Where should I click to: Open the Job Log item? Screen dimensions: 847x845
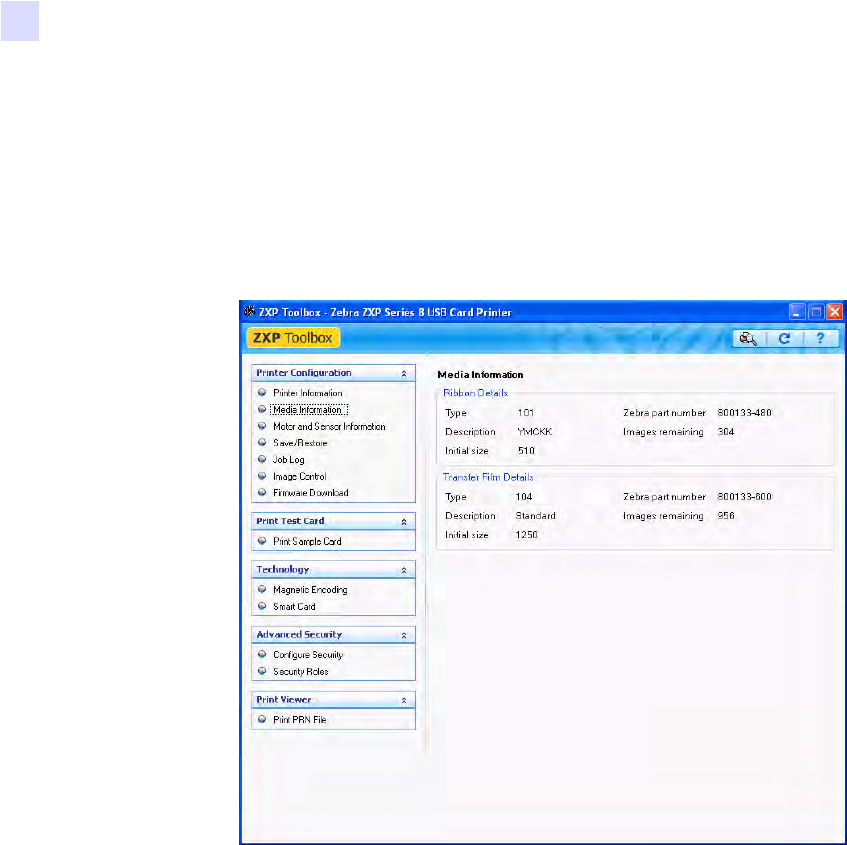coord(288,460)
